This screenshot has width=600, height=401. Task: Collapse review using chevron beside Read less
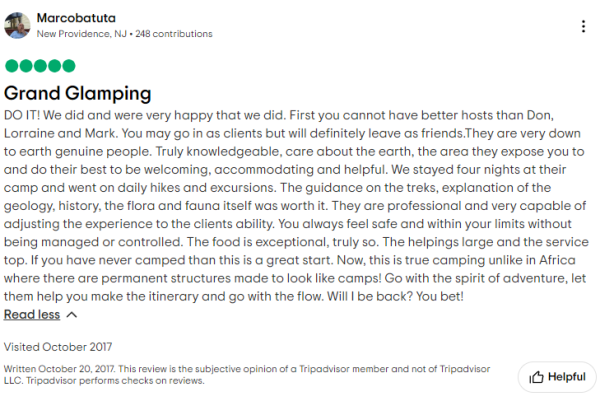pos(70,315)
